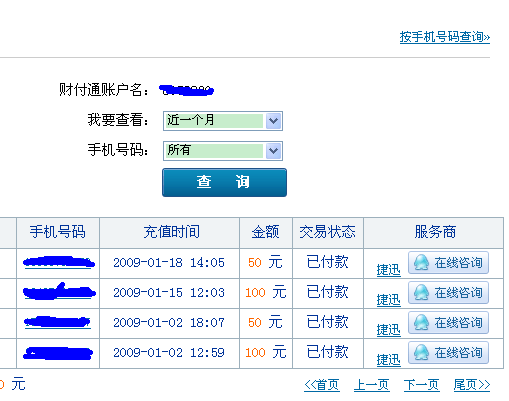The image size is (509, 401).
Task: Select the 2009-01-15 12:03 time cell
Action: pyautogui.click(x=169, y=293)
